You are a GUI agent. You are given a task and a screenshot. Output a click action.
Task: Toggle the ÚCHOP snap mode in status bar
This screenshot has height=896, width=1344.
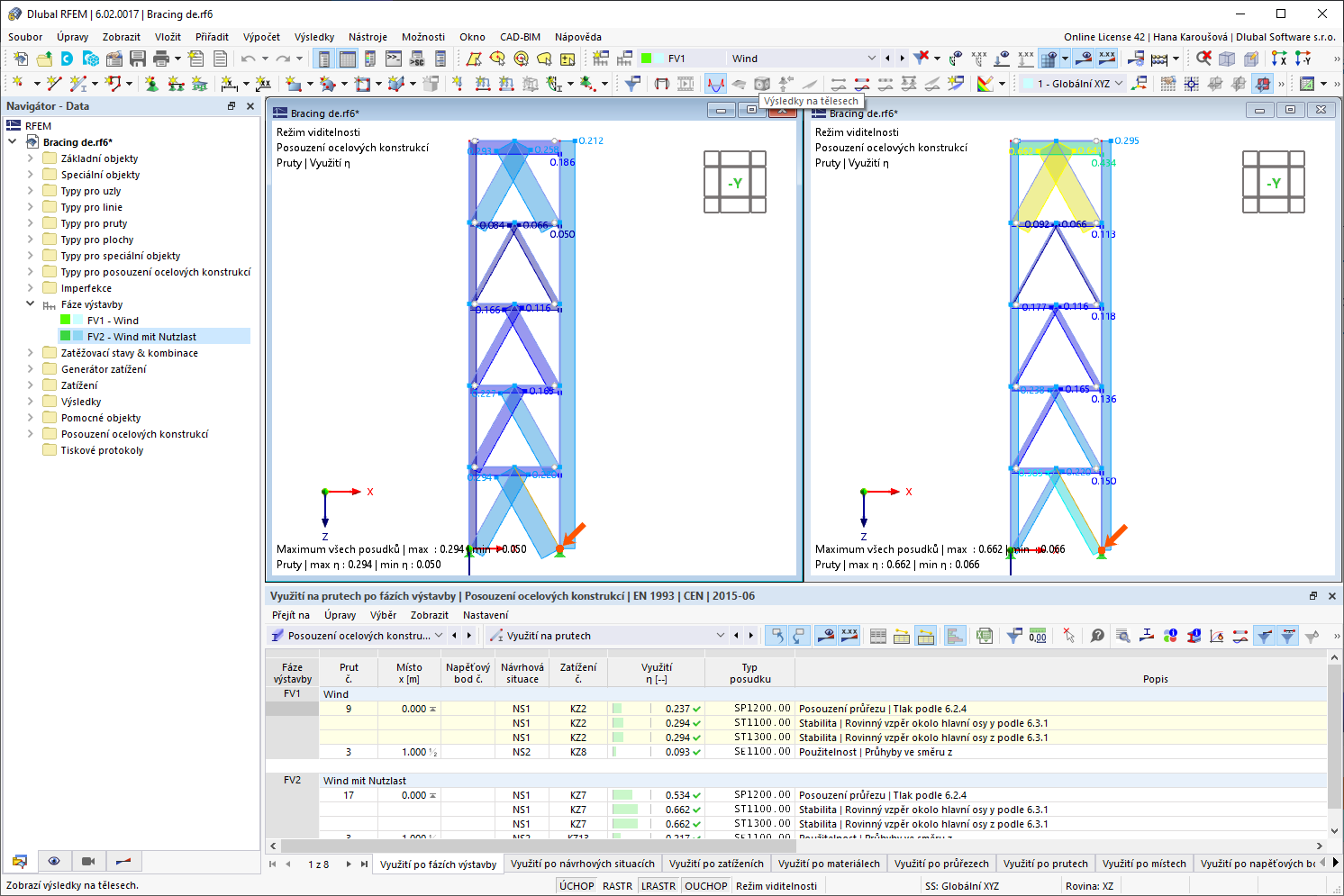tap(577, 886)
